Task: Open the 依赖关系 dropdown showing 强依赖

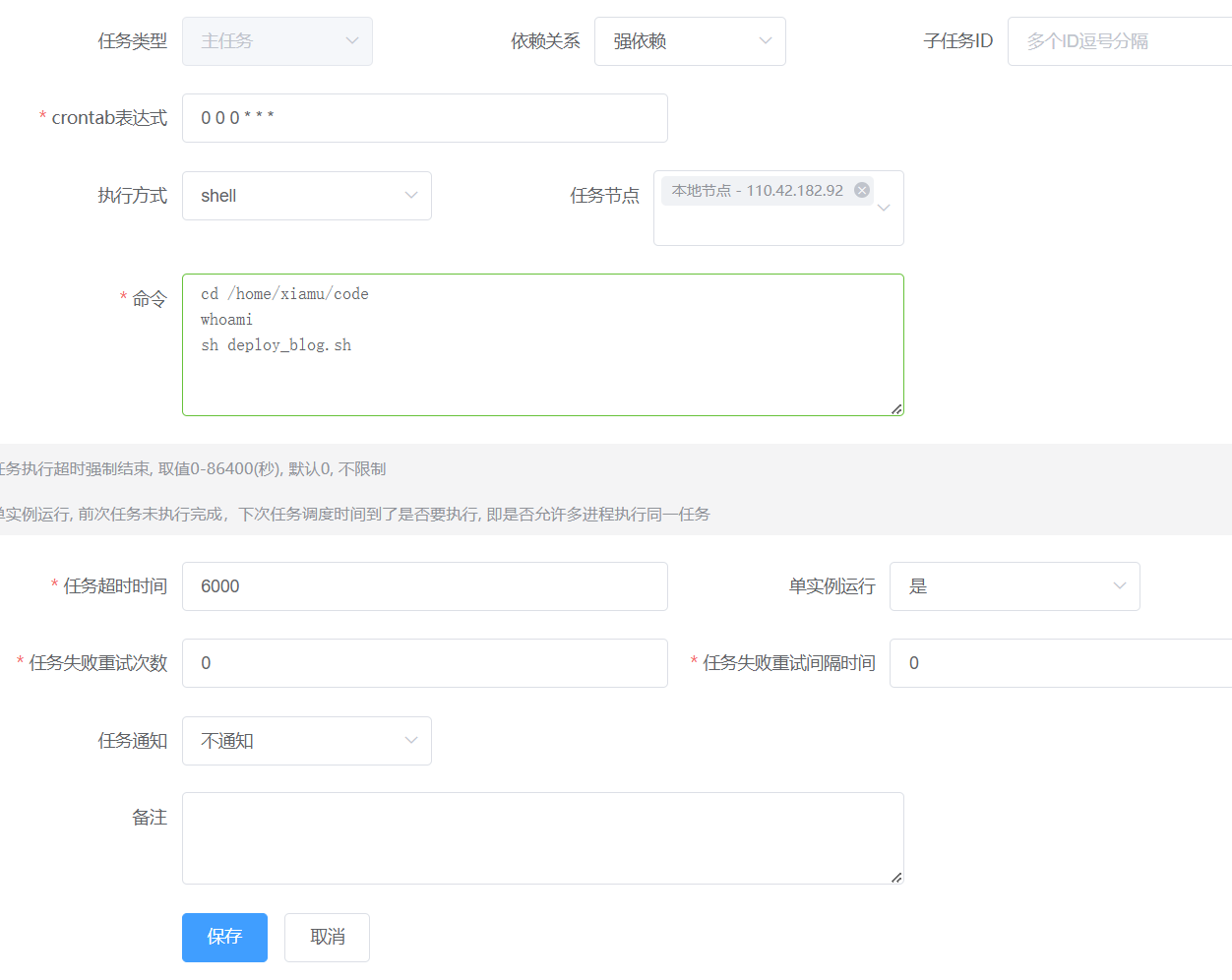Action: pyautogui.click(x=689, y=41)
